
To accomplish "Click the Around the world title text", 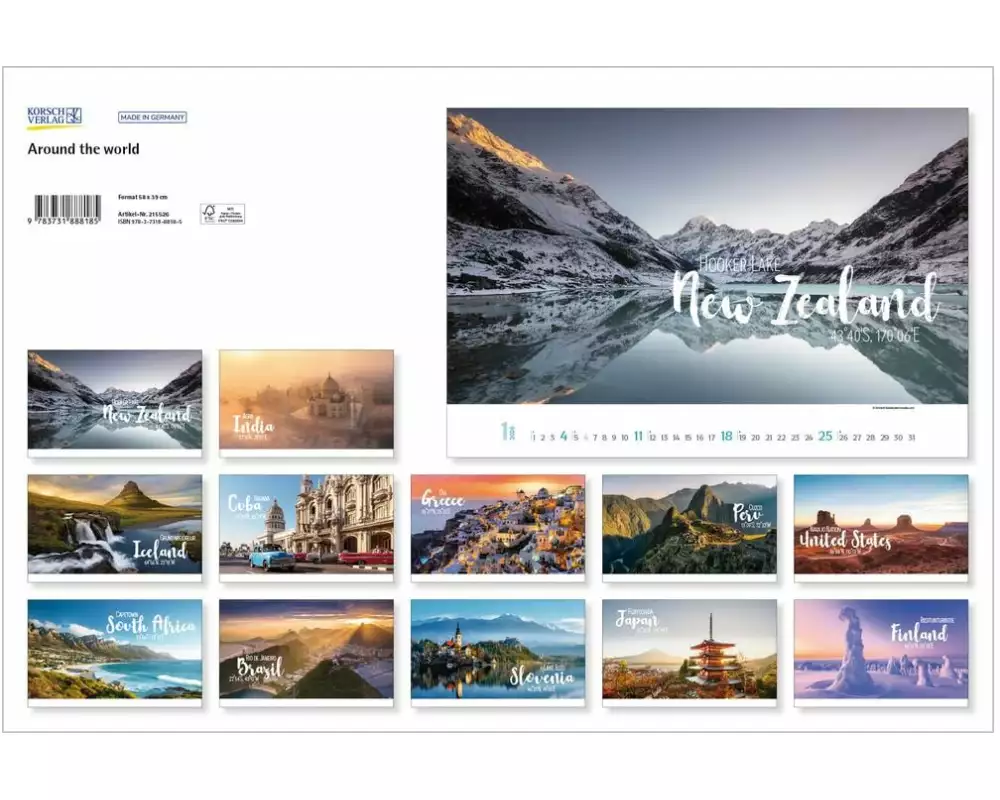I will click(84, 150).
